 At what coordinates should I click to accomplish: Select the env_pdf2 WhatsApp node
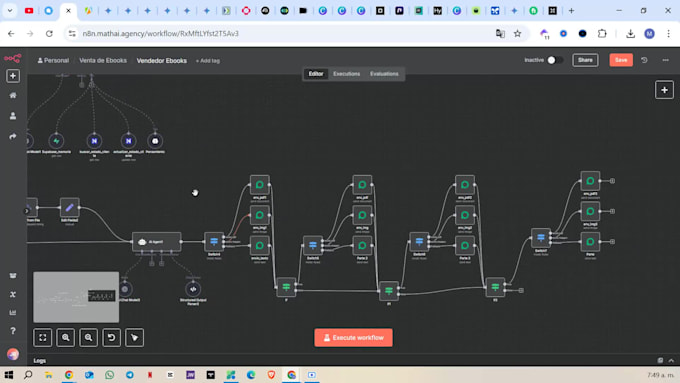pyautogui.click(x=464, y=185)
